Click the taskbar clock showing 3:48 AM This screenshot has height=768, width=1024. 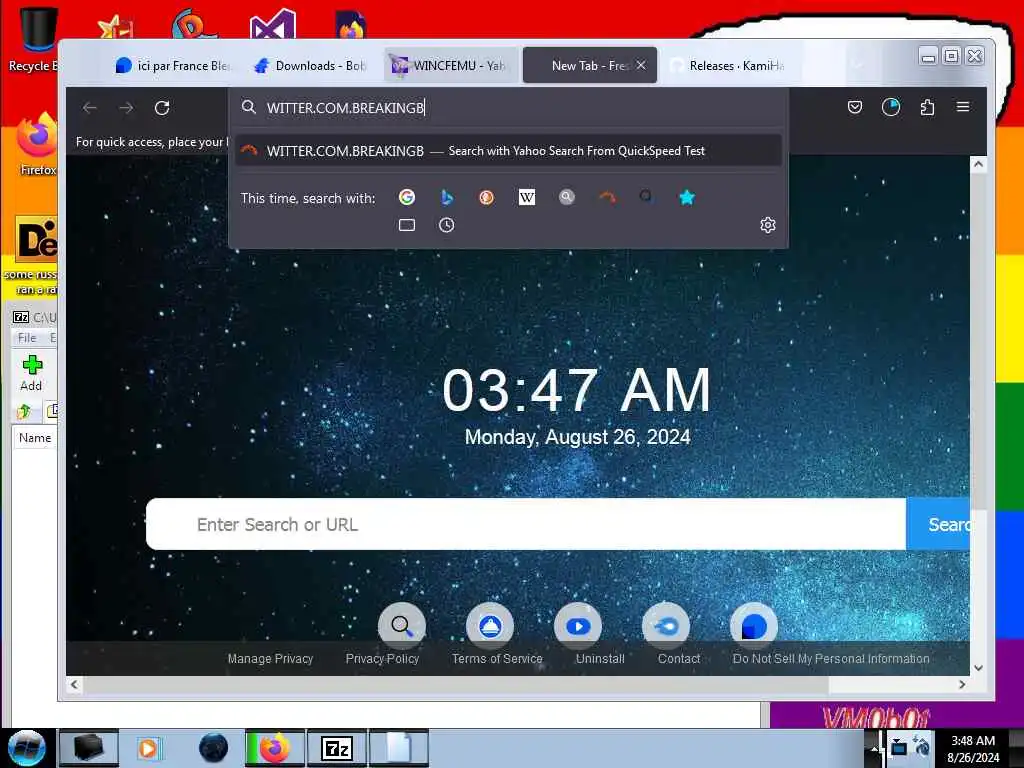tap(973, 748)
